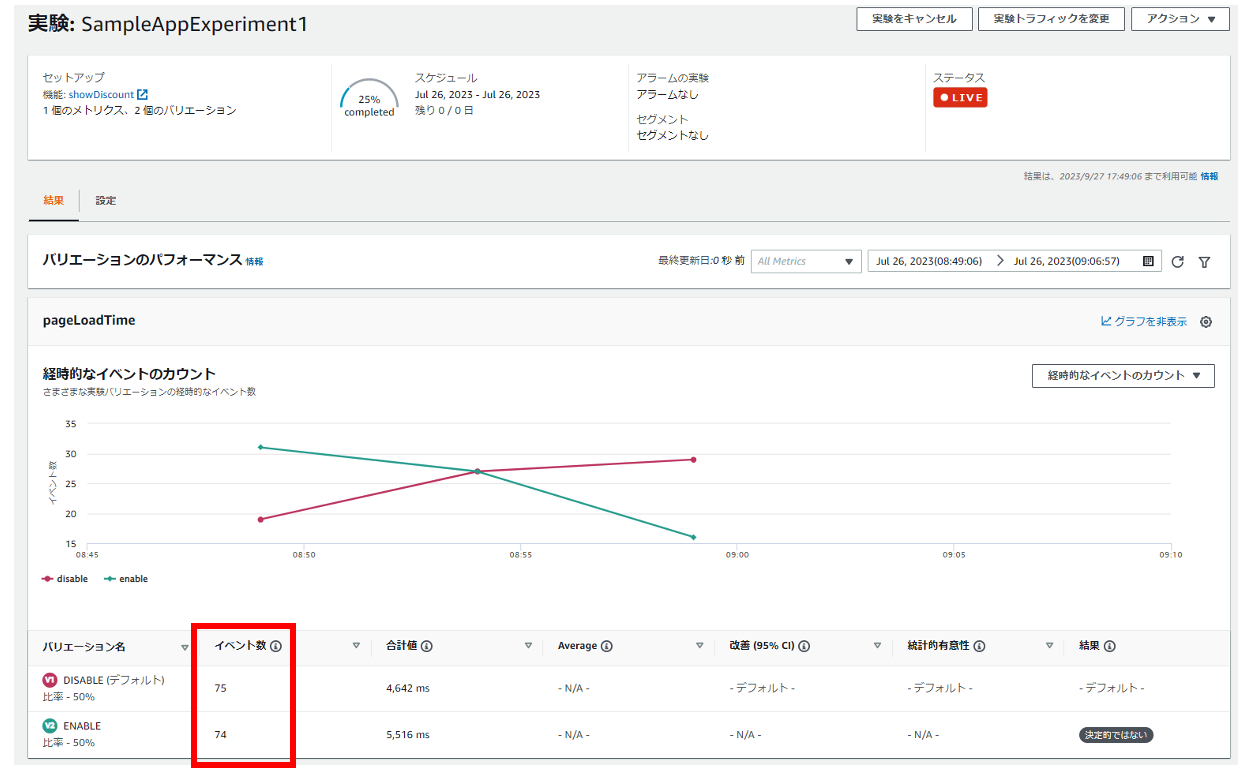The height and width of the screenshot is (781, 1245).
Task: Open the 経時的なイベントのカウント chart type dropdown
Action: pyautogui.click(x=1123, y=376)
